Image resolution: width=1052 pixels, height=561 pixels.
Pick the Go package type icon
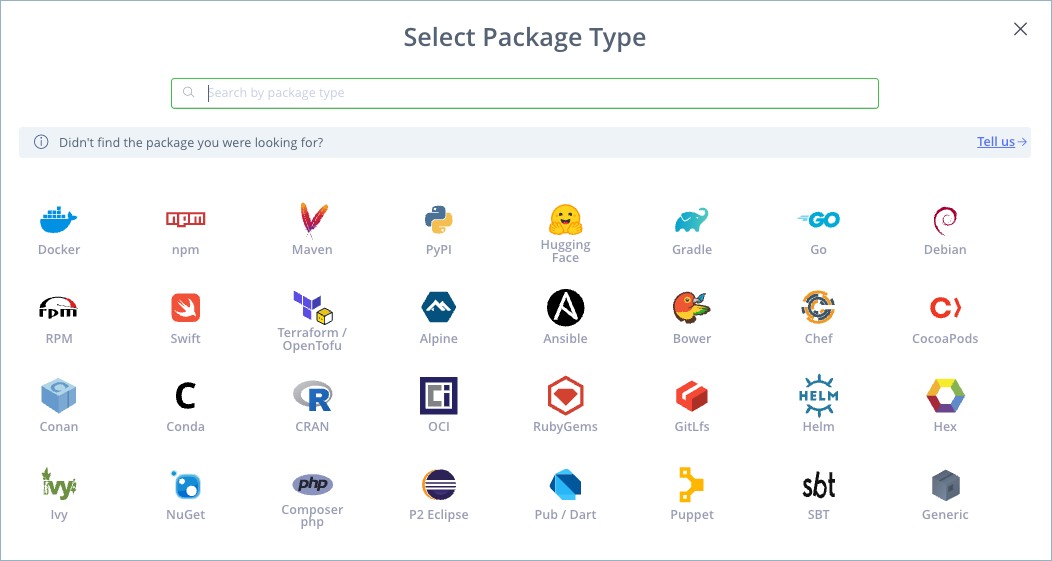(819, 219)
